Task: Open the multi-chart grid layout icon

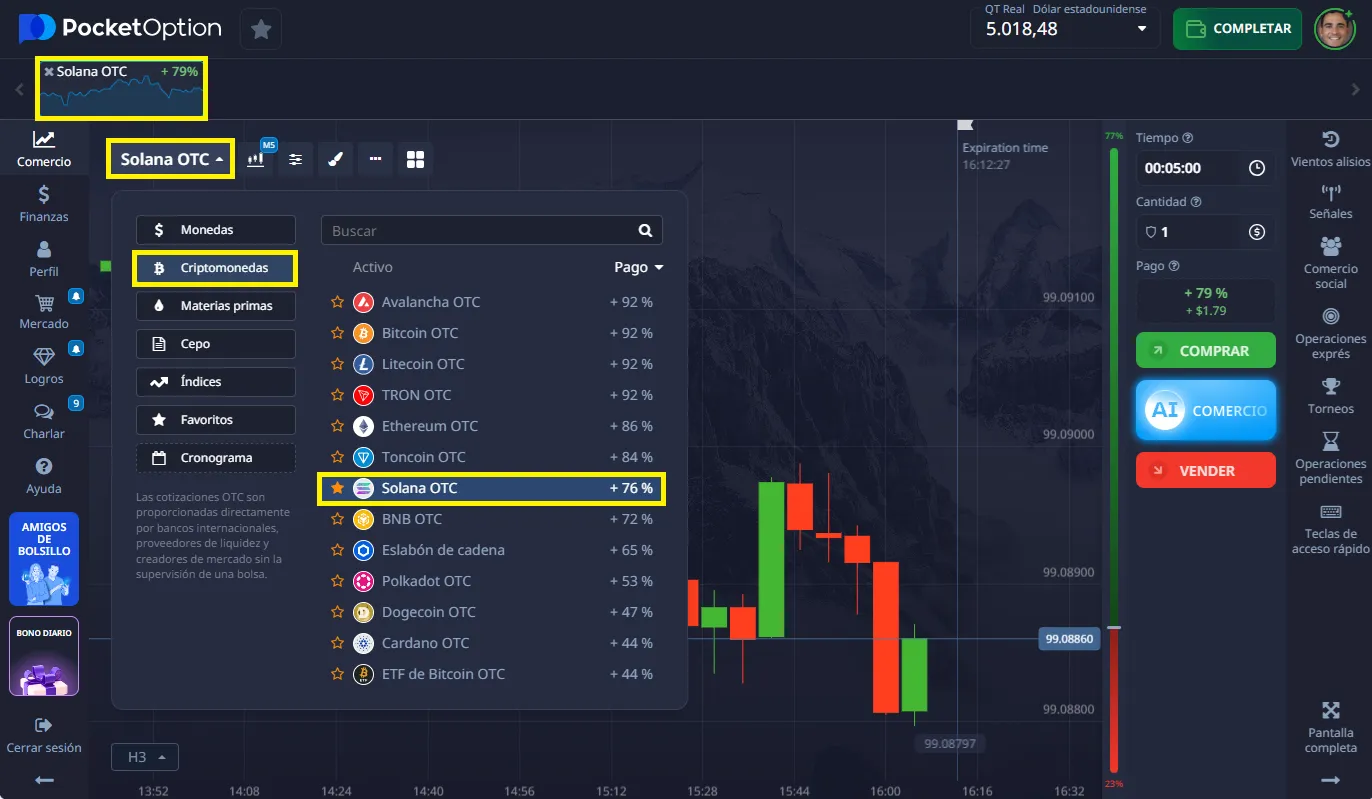Action: (415, 159)
